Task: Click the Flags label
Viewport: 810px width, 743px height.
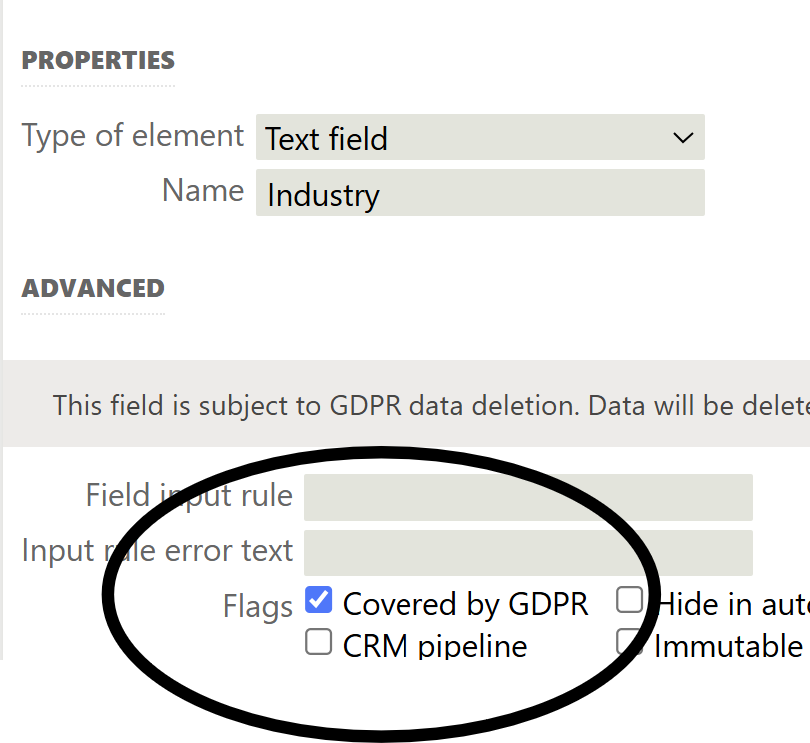Action: [258, 606]
